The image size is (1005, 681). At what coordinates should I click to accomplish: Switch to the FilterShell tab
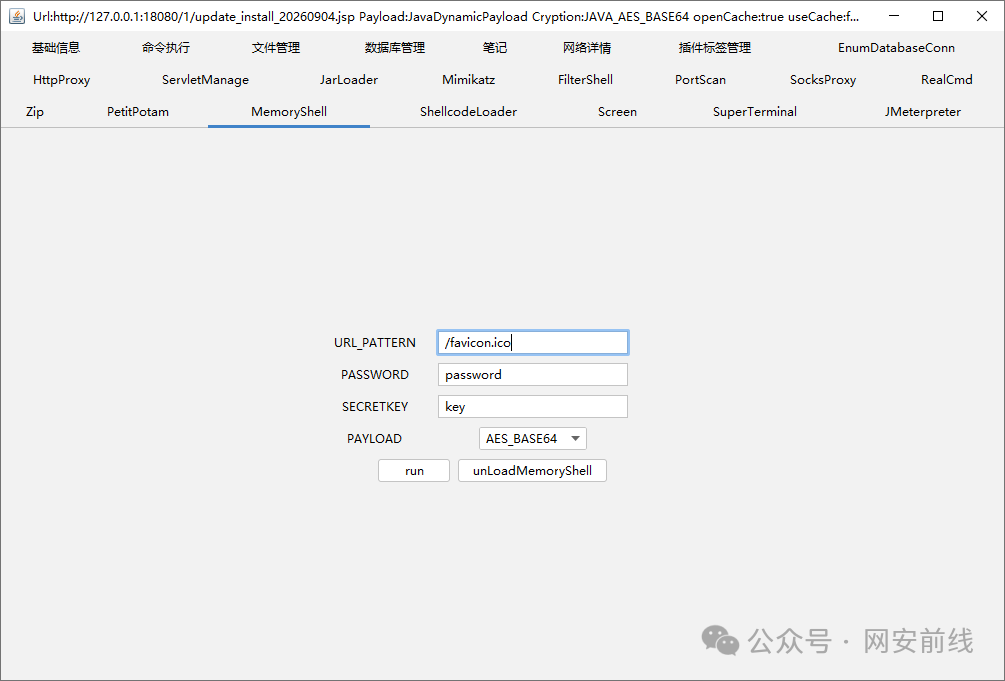pyautogui.click(x=585, y=80)
